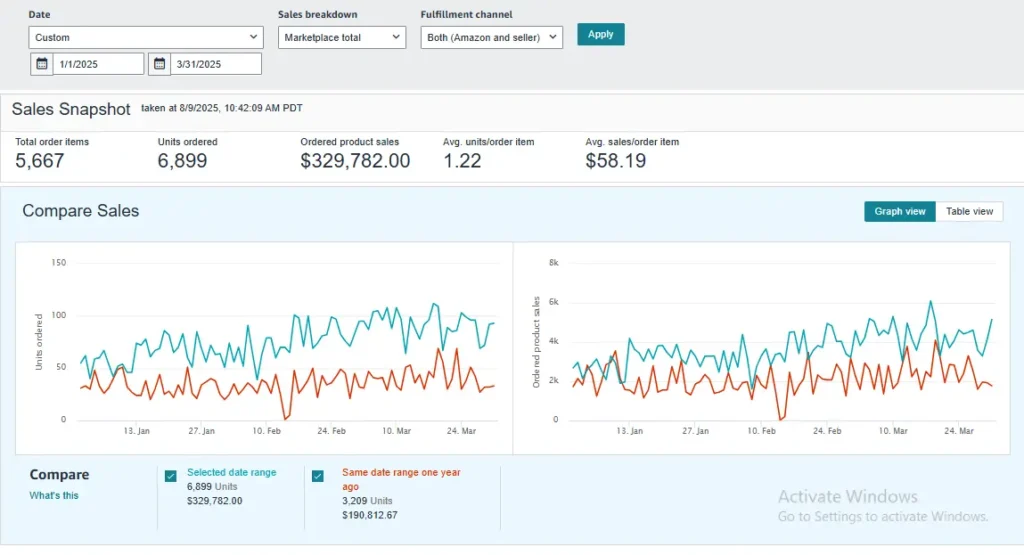Open the Fulfillment channel dropdown

tap(491, 37)
